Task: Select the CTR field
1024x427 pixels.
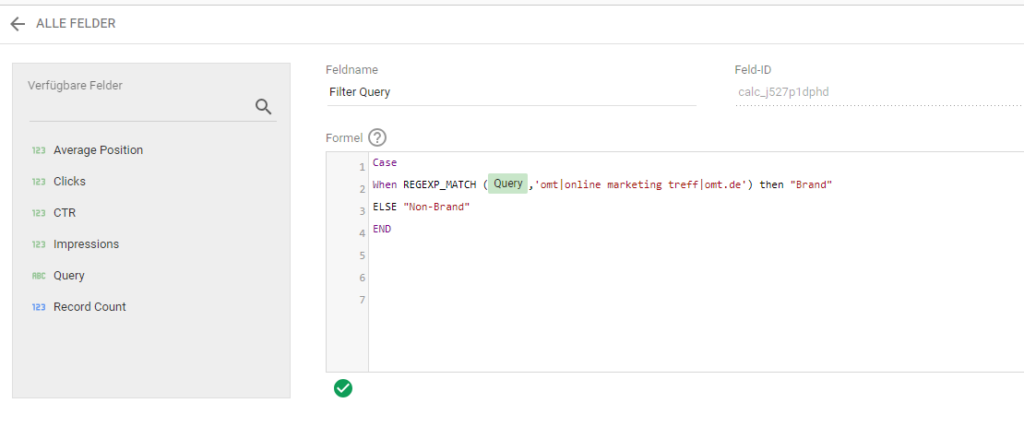Action: tap(65, 213)
